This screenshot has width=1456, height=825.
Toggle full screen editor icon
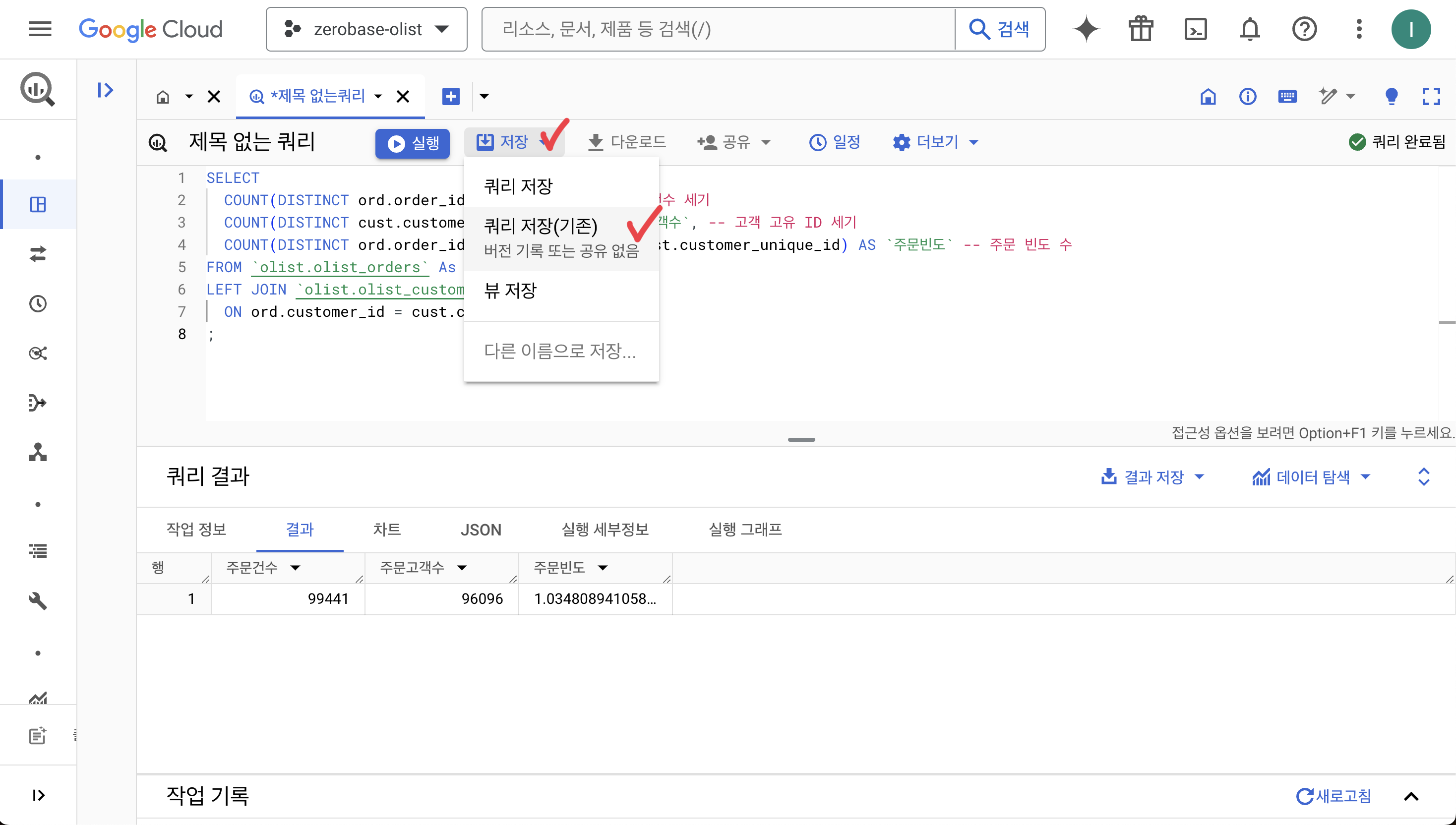coord(1431,96)
